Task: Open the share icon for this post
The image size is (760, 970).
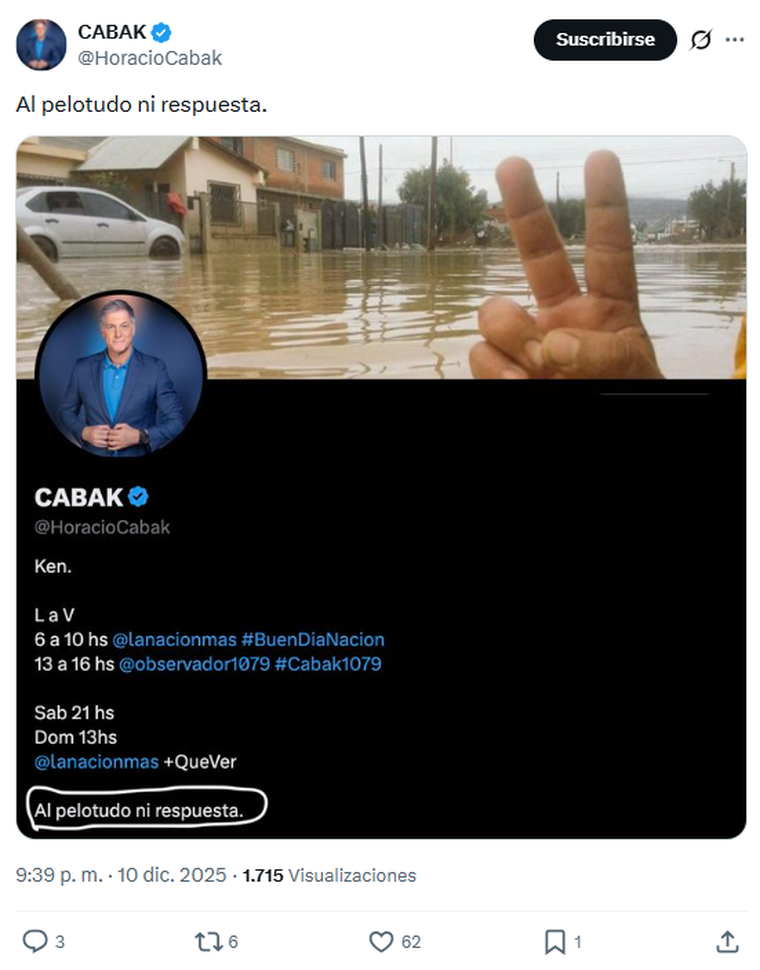Action: click(x=725, y=940)
